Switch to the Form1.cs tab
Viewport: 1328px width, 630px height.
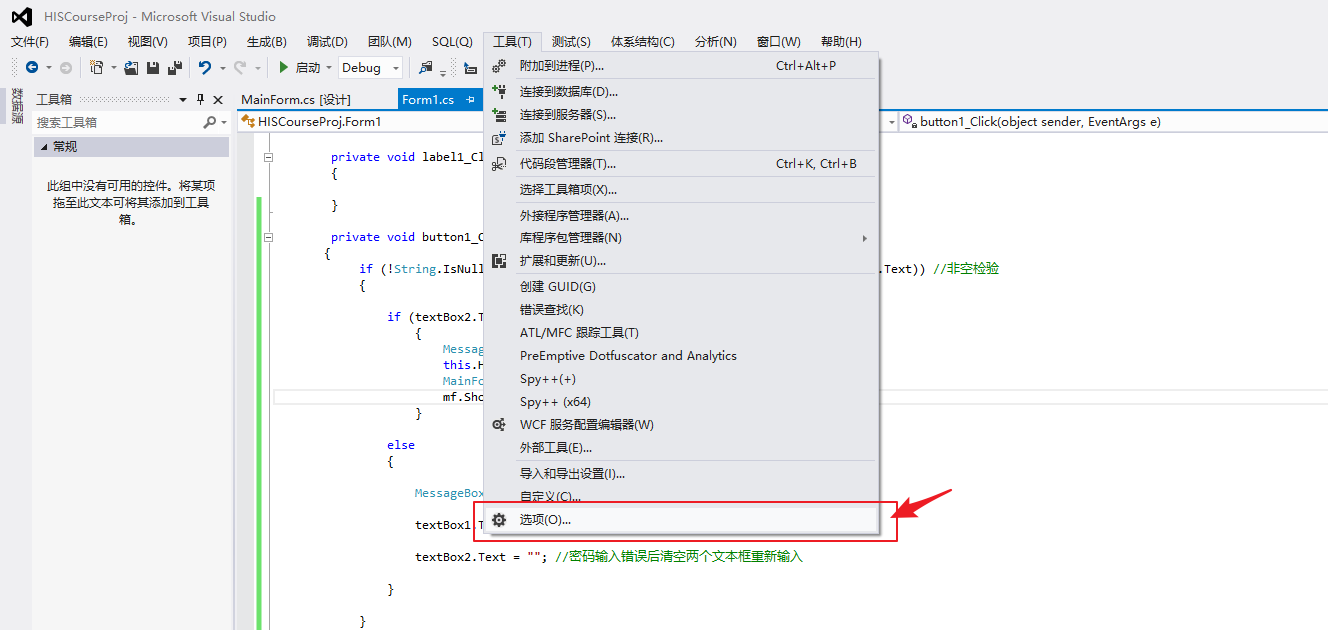coord(428,99)
